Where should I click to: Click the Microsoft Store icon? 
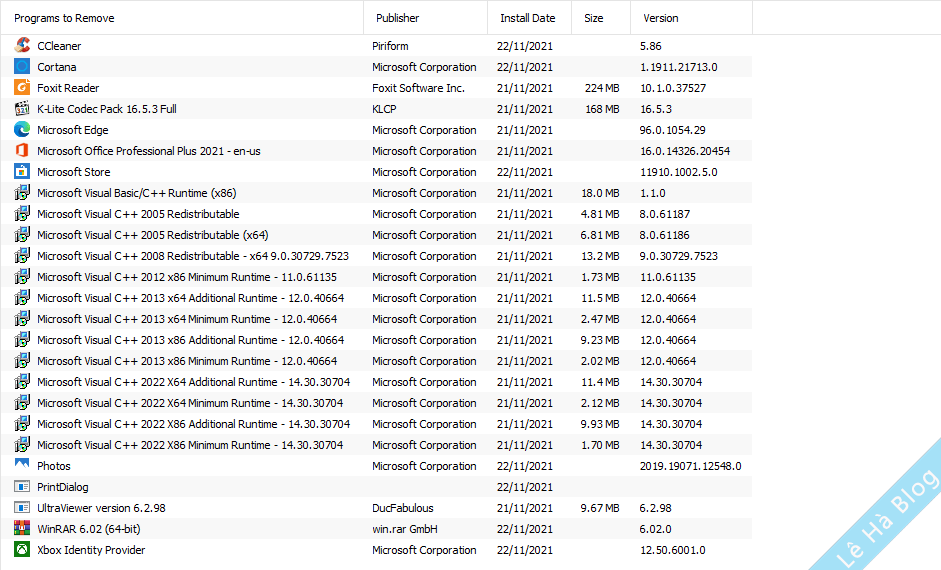22,172
